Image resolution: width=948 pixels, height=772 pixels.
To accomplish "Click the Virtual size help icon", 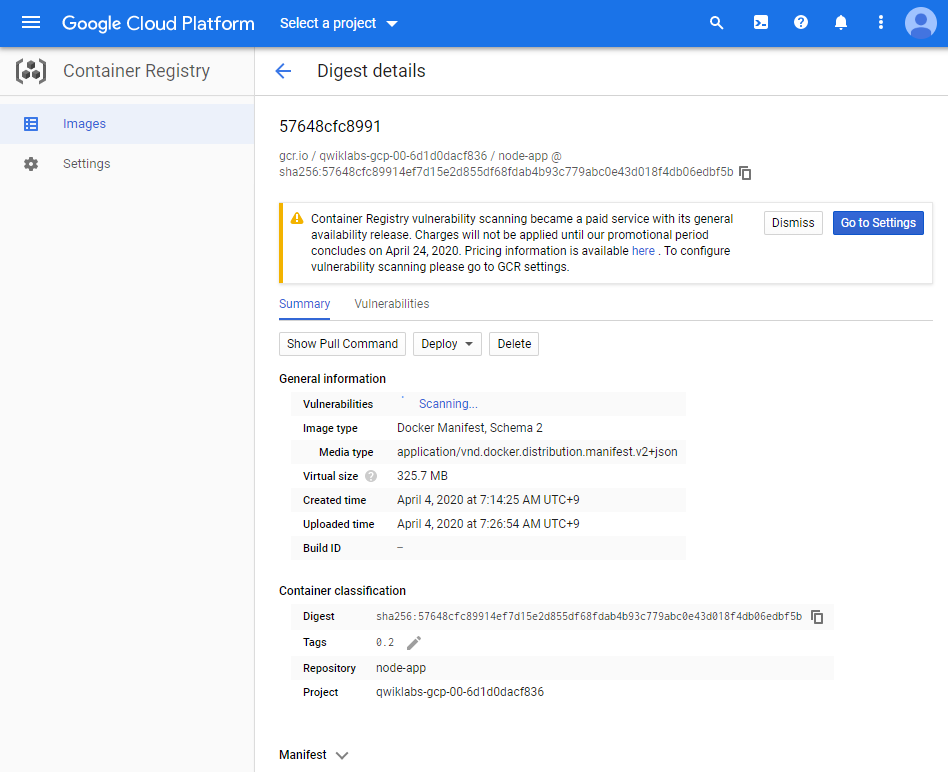I will click(x=371, y=476).
